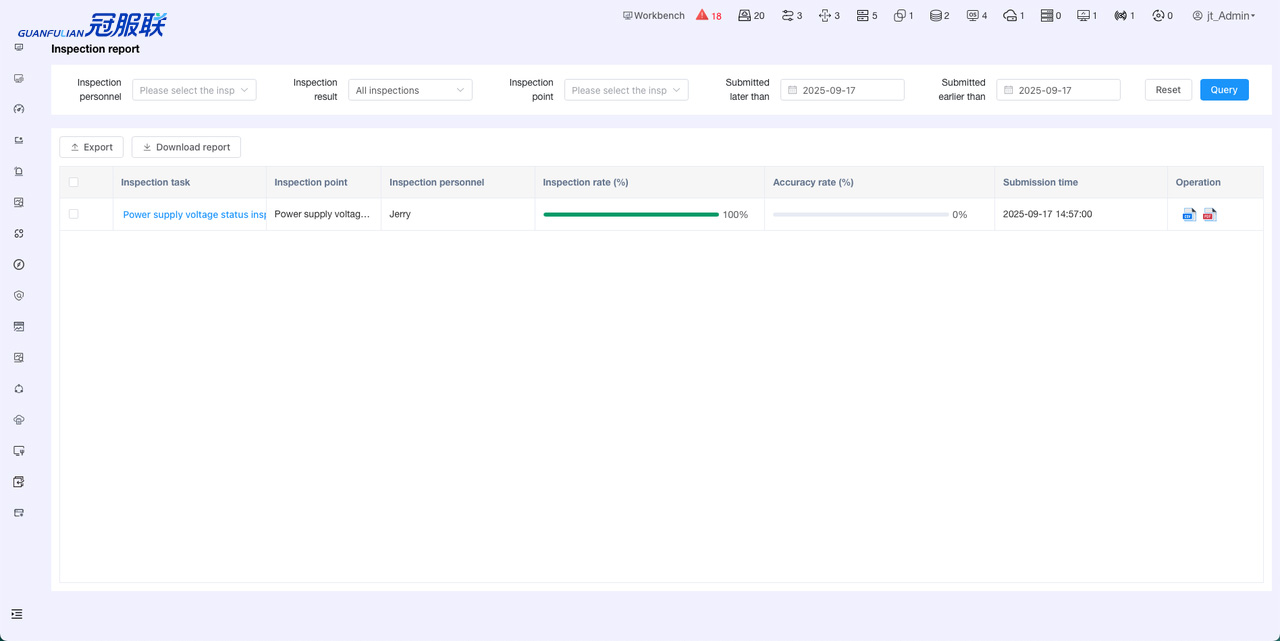1280x641 pixels.
Task: Open the Inspection result dropdown
Action: pyautogui.click(x=410, y=90)
